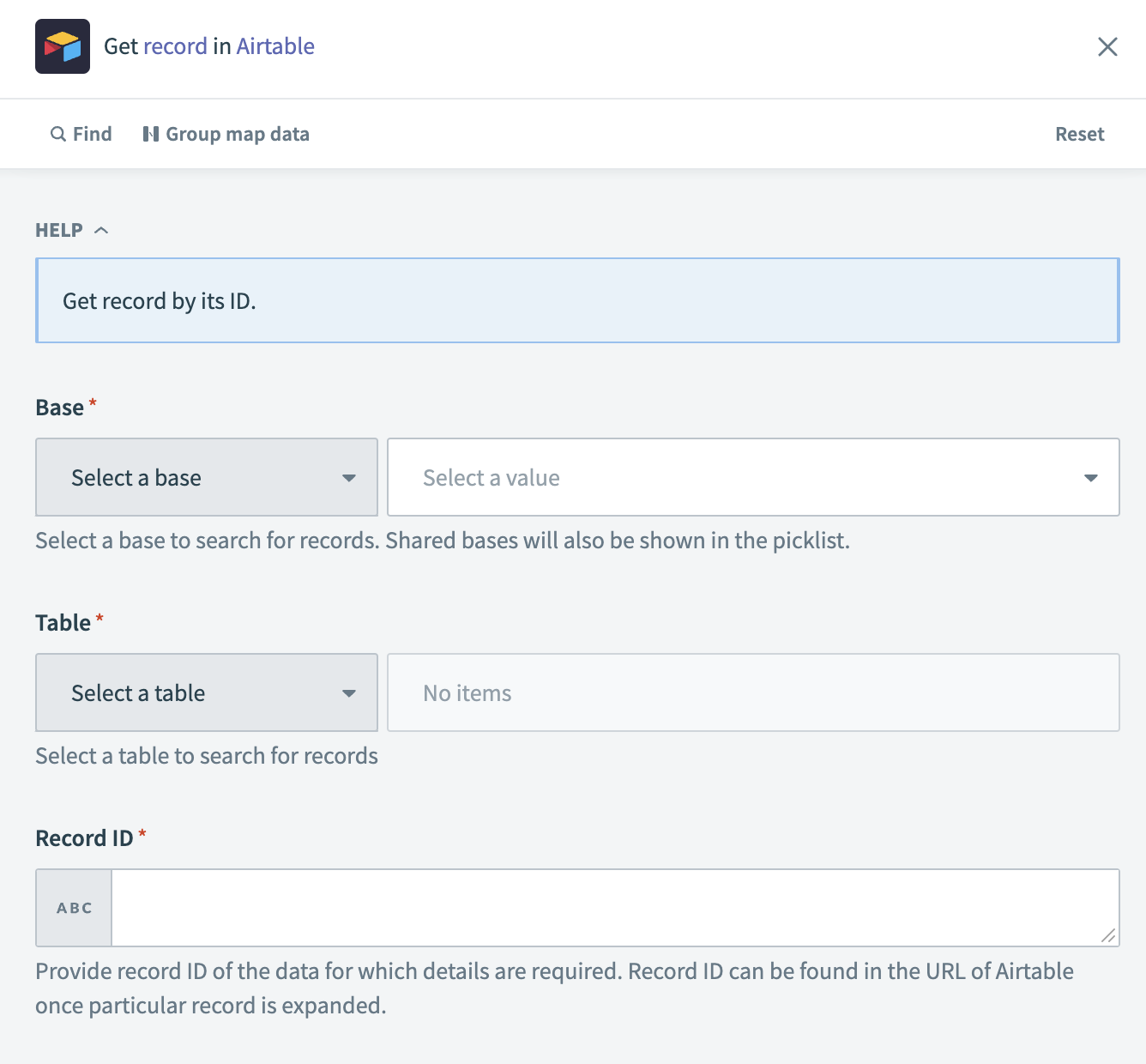Click the ABC type icon in Record ID

(x=75, y=908)
